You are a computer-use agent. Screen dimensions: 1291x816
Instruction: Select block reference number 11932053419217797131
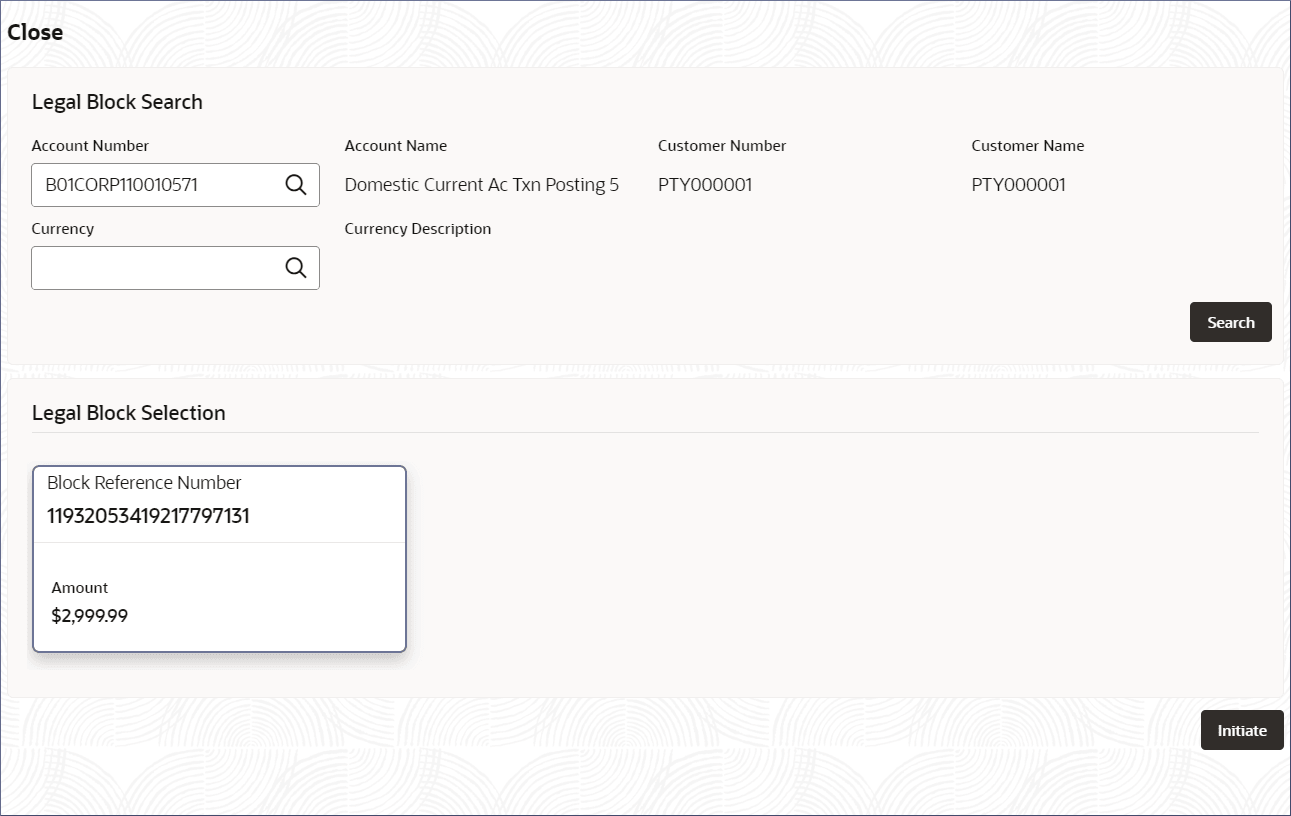click(x=148, y=516)
